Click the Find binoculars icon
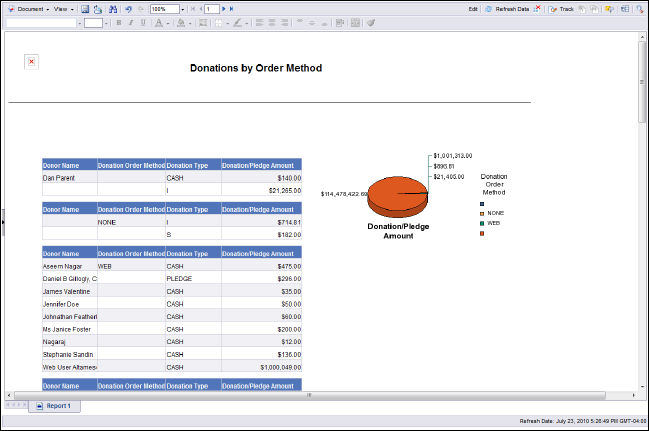 [x=113, y=8]
